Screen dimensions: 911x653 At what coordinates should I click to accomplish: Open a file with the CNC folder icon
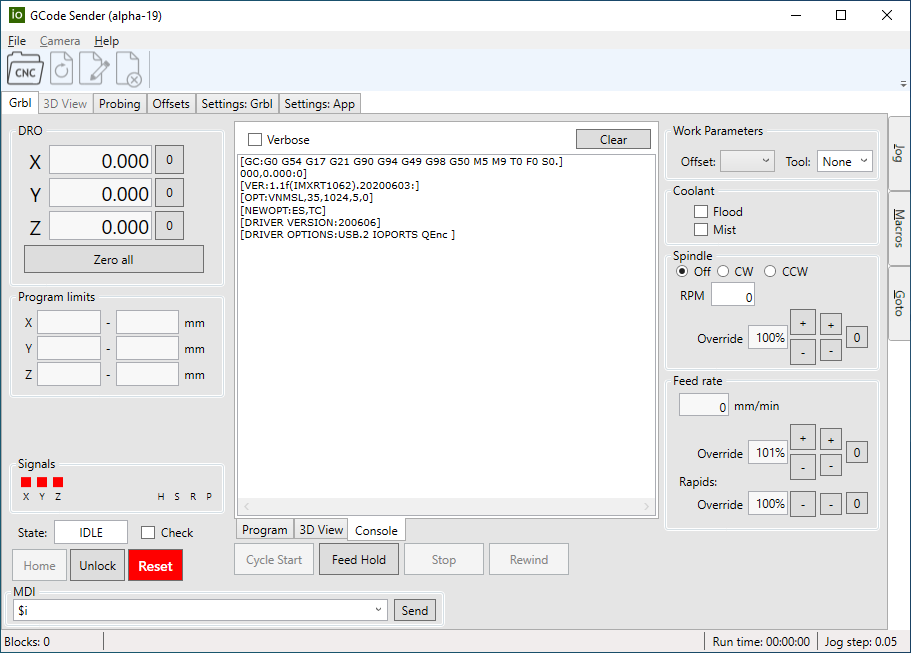click(25, 70)
